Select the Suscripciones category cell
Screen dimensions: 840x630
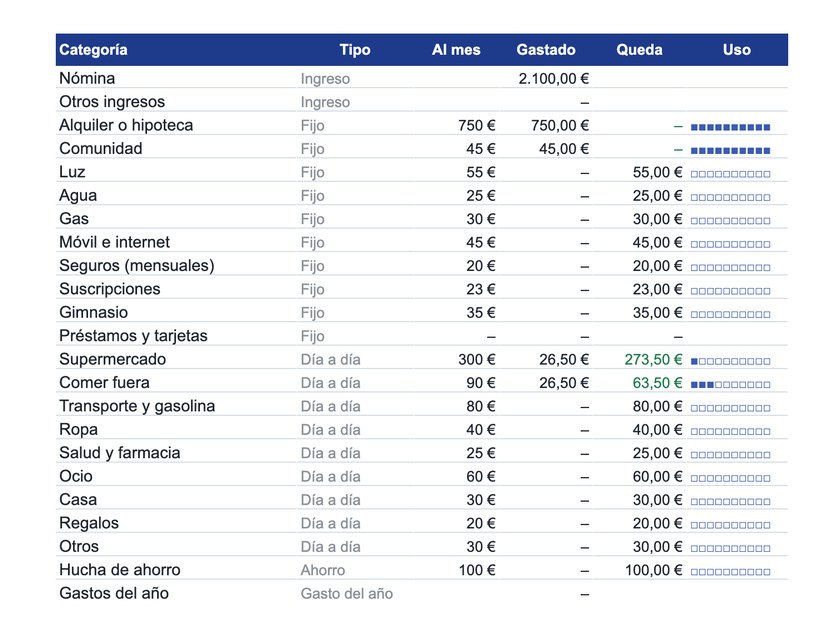109,289
